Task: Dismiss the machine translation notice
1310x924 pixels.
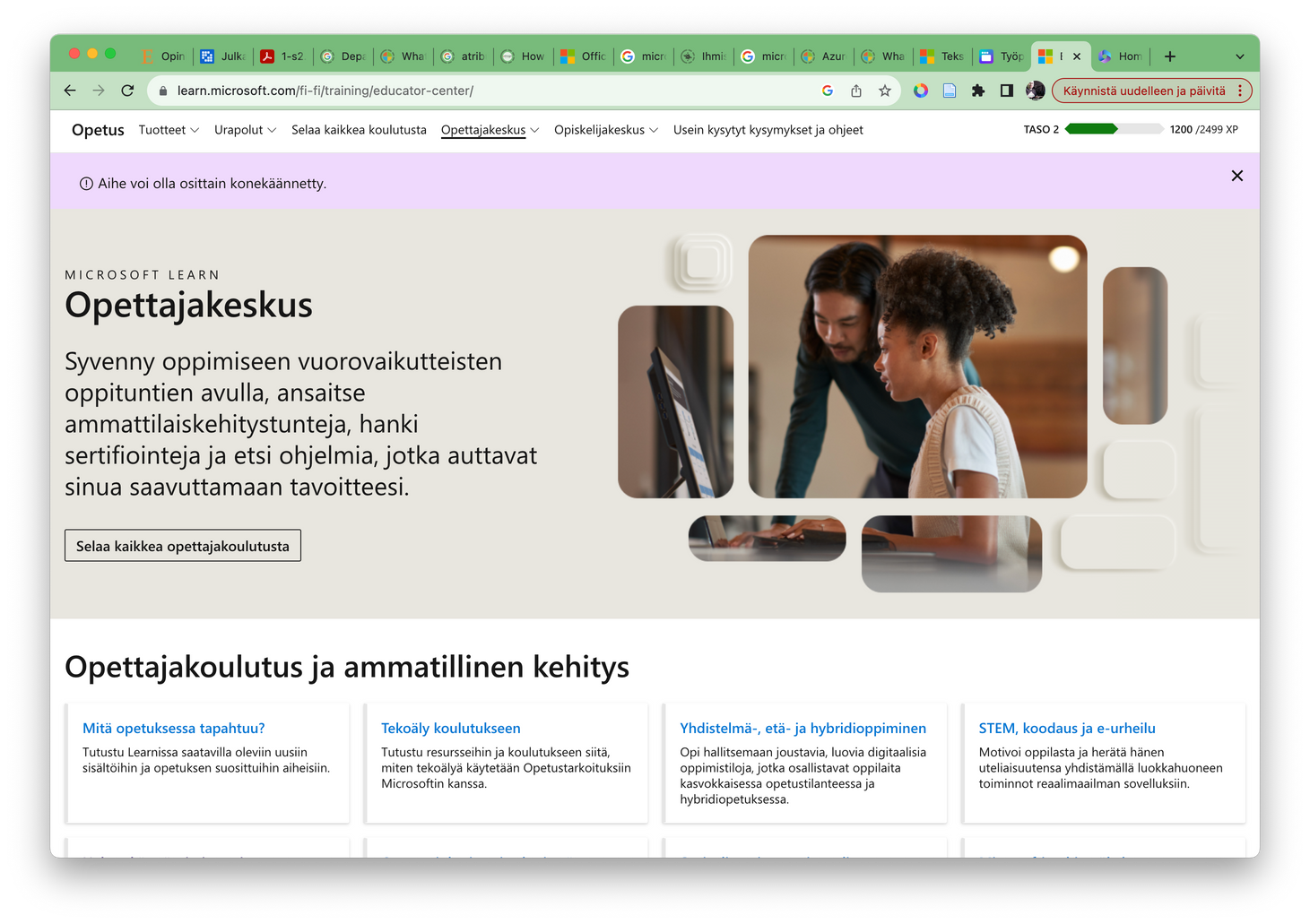Action: [1237, 176]
